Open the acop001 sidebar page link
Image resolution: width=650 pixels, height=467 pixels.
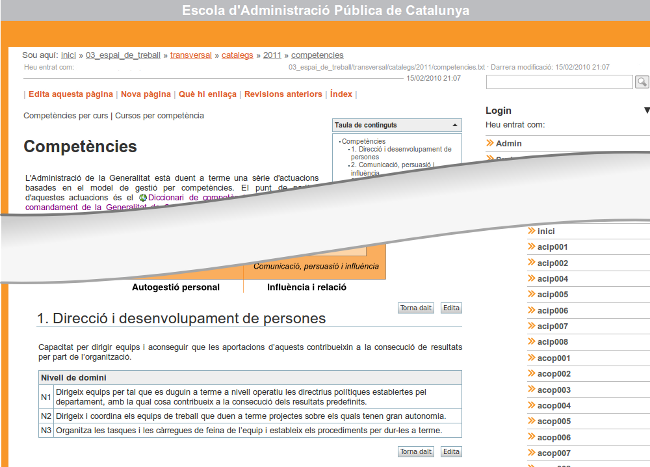[x=553, y=358]
